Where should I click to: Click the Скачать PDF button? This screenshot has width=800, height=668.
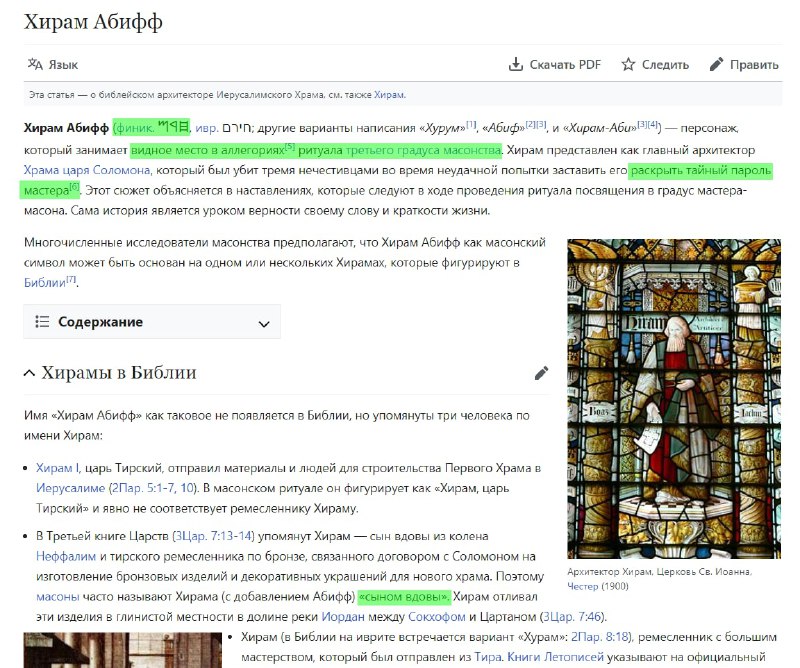pyautogui.click(x=555, y=64)
